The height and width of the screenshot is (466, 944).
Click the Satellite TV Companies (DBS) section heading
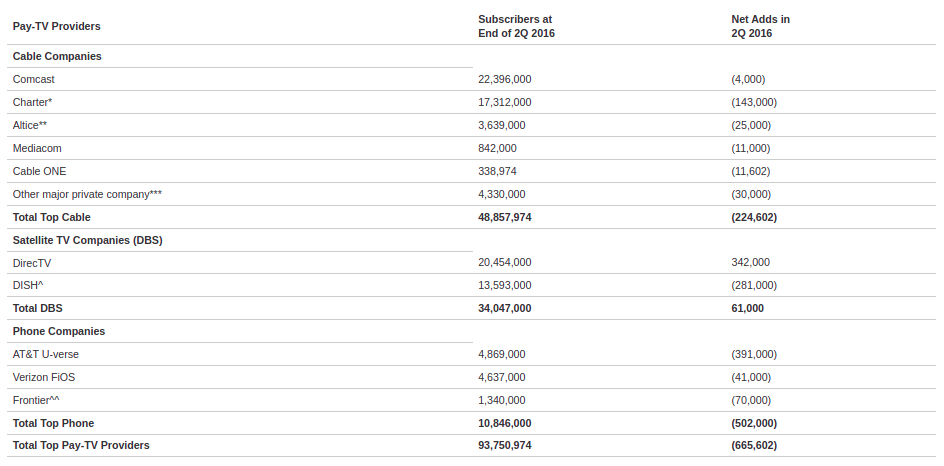click(x=87, y=240)
